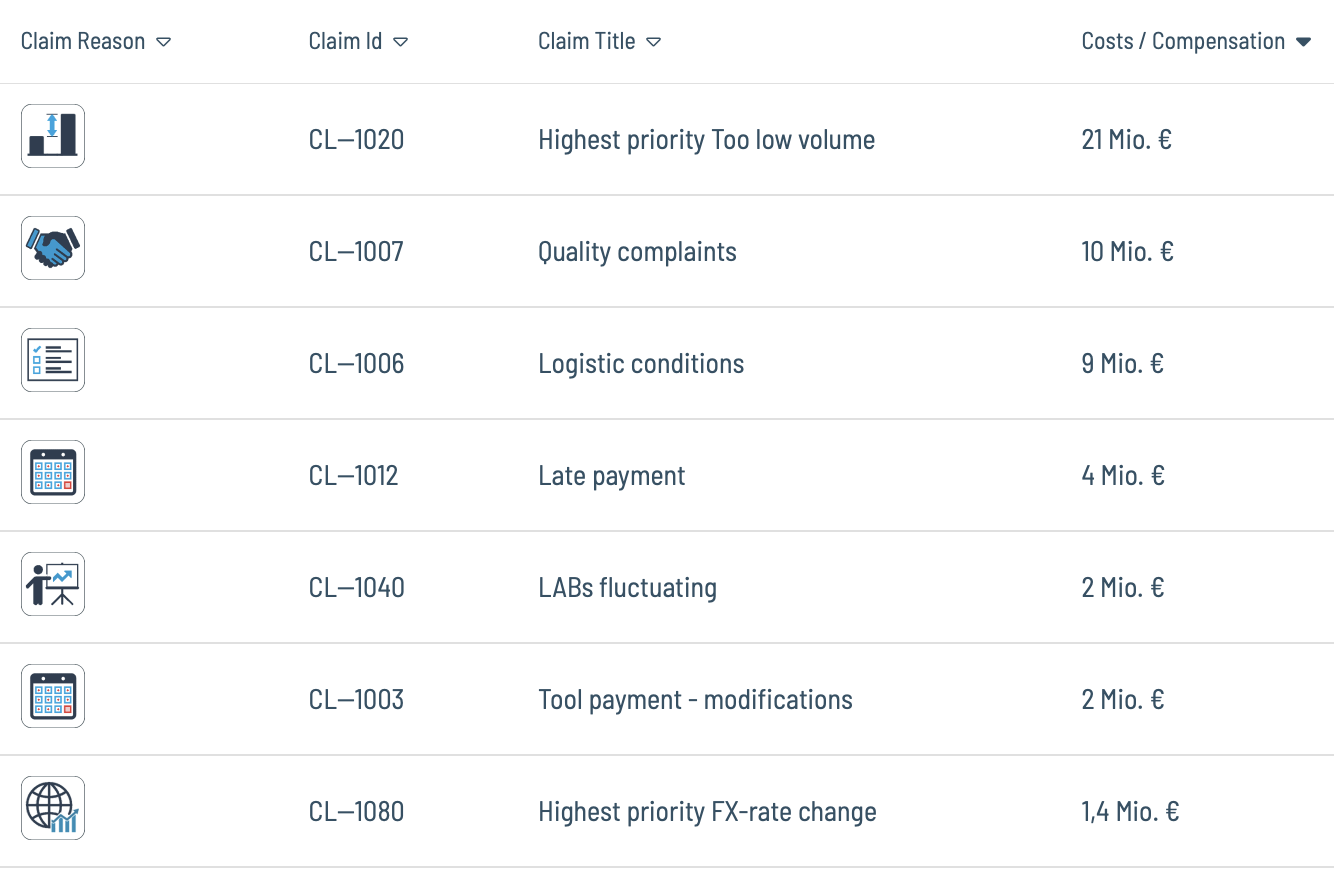Open the globe chart icon for FX-rate change

(53, 808)
